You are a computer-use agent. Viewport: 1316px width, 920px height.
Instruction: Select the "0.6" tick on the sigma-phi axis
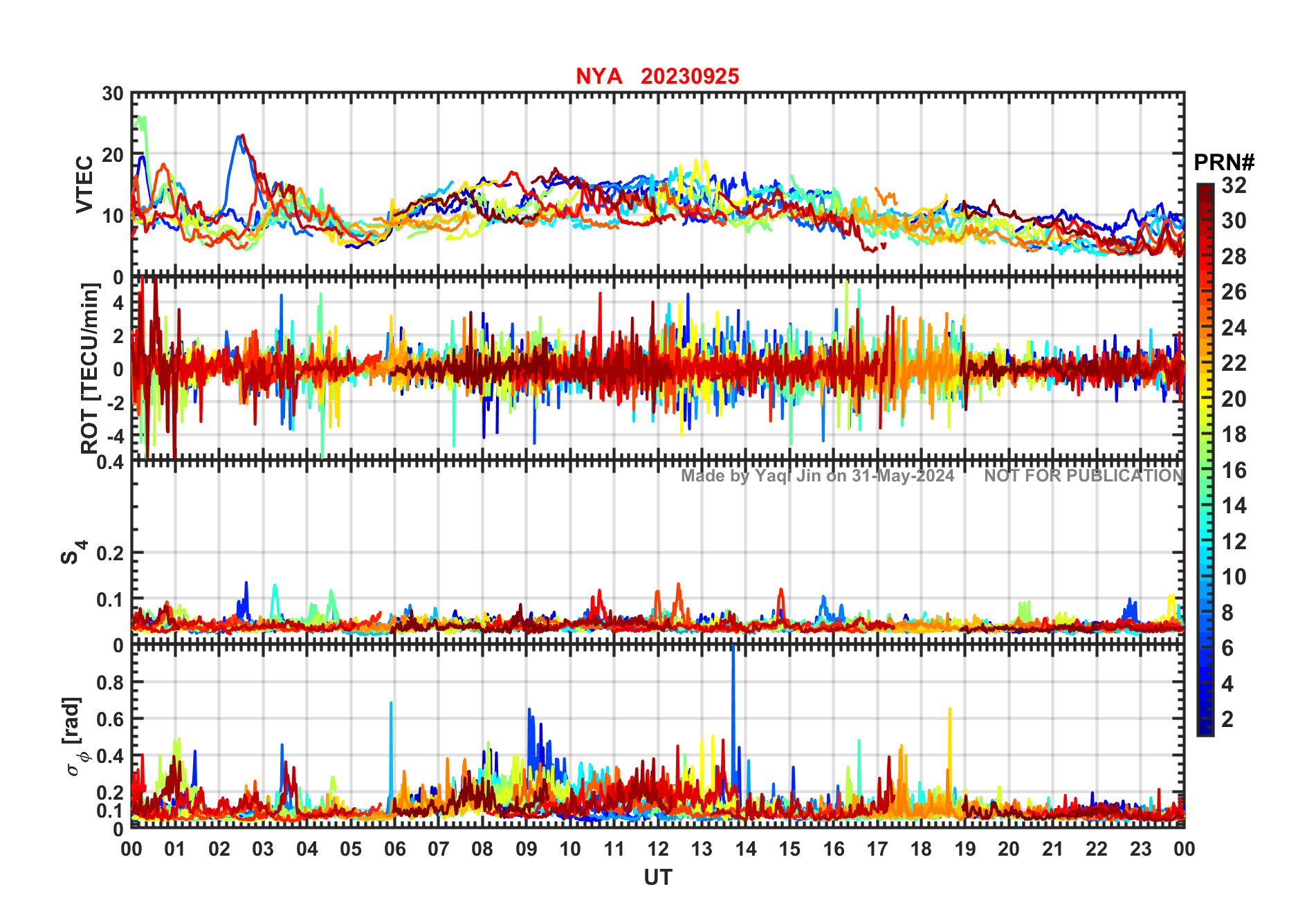[111, 719]
